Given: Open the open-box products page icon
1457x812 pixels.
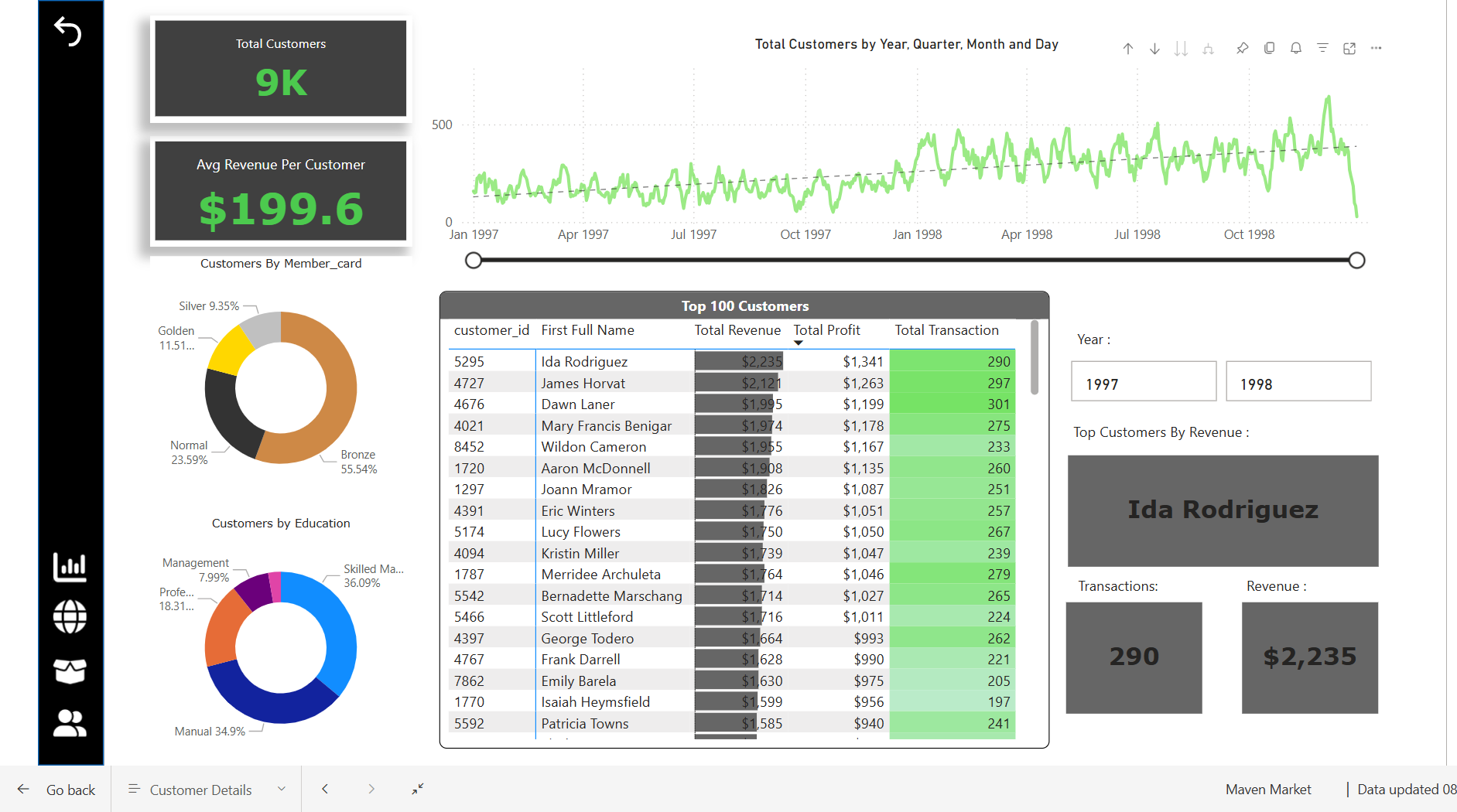Looking at the screenshot, I should pos(70,670).
